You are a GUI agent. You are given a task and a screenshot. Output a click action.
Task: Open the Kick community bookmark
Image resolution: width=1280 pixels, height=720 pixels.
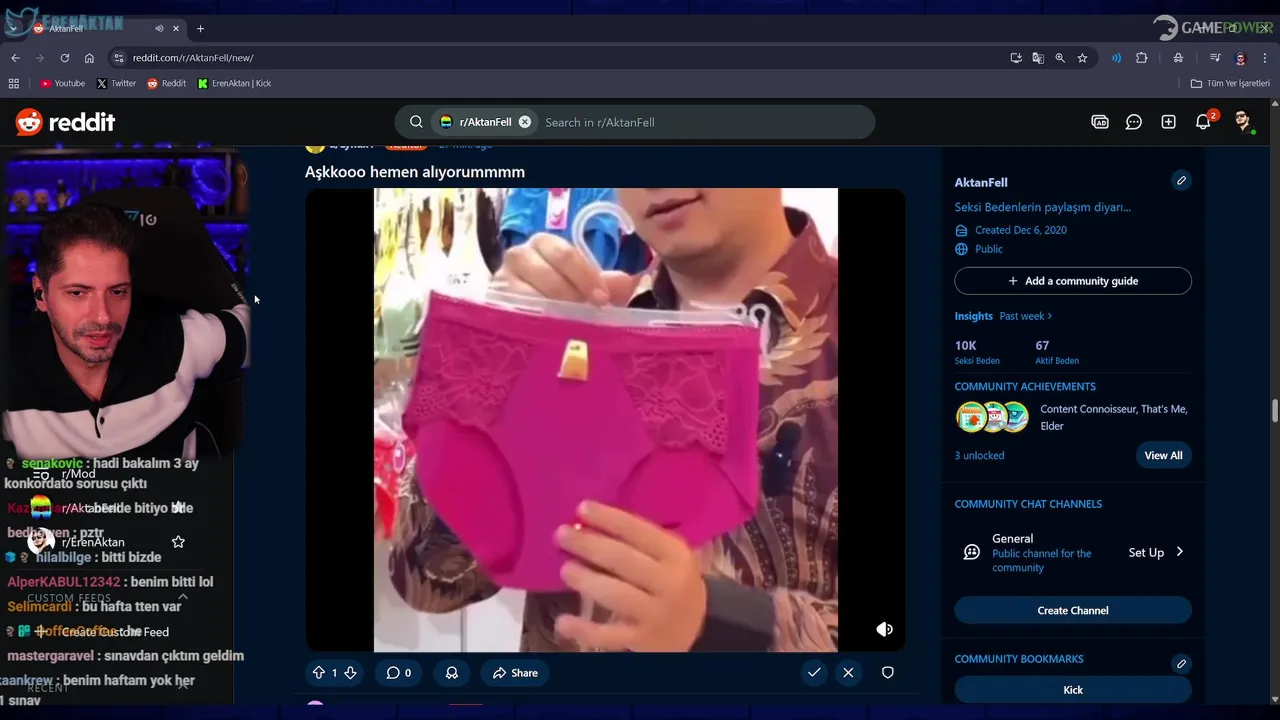(1073, 690)
